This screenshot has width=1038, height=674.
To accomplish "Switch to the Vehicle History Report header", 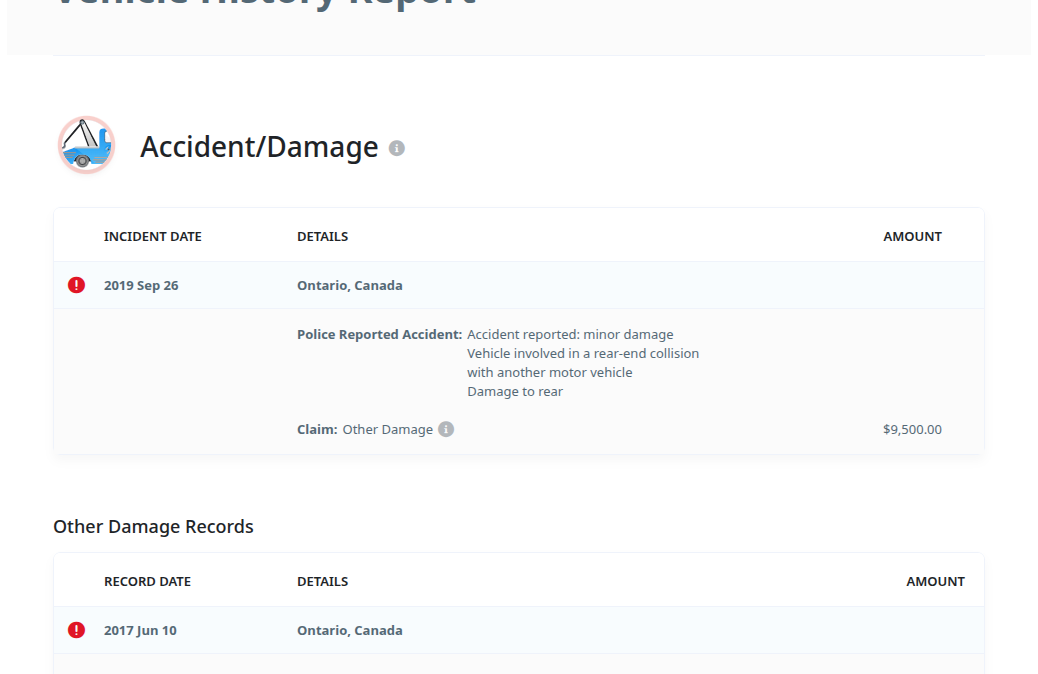I will pyautogui.click(x=265, y=5).
